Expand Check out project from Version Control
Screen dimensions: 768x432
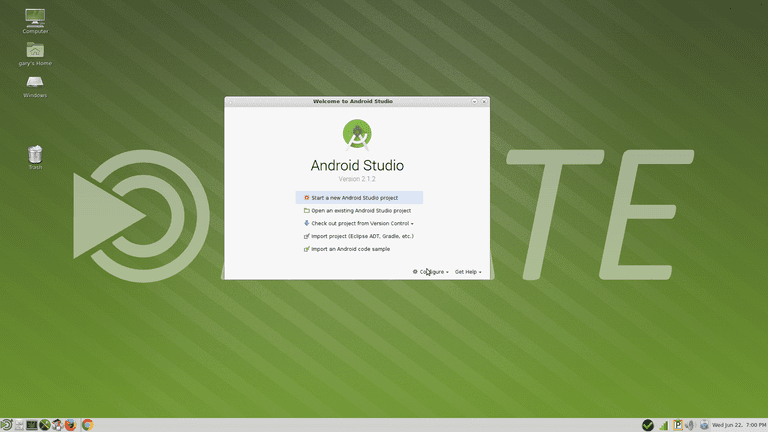pos(359,223)
